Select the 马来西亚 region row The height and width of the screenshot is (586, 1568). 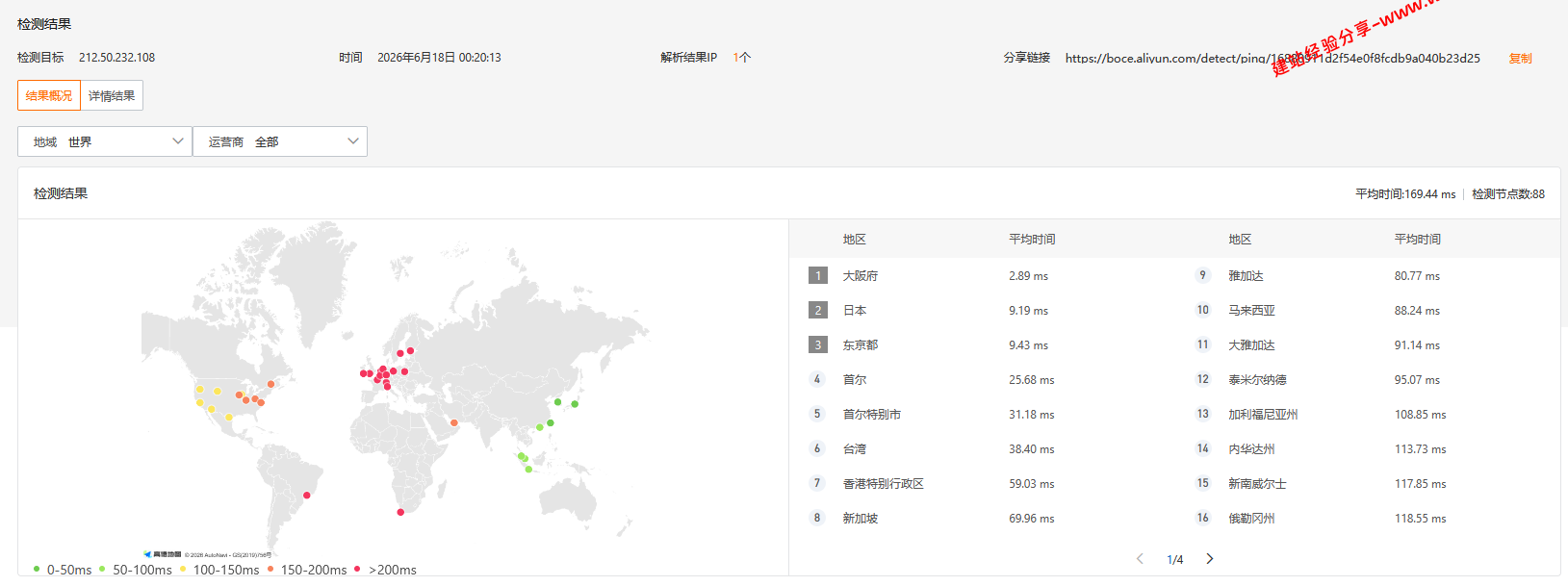[1367, 310]
